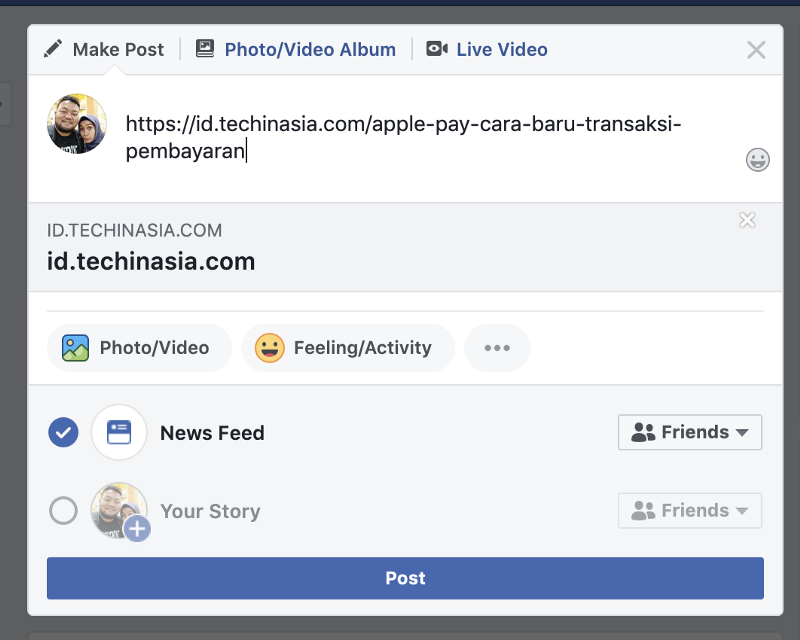
Task: Click the pencil Make Post icon
Action: [54, 49]
